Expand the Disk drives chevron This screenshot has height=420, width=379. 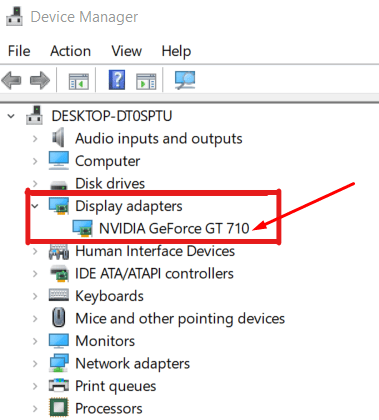coord(35,184)
